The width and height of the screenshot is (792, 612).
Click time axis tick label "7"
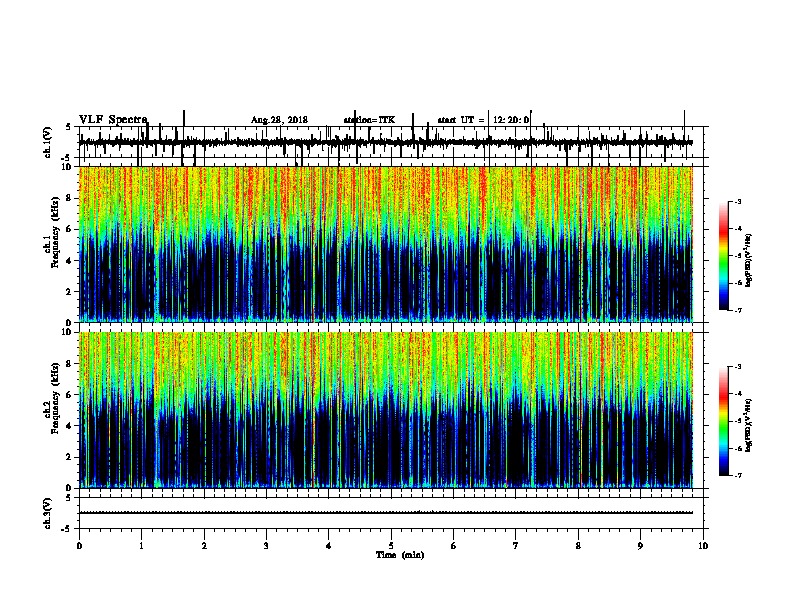516,546
